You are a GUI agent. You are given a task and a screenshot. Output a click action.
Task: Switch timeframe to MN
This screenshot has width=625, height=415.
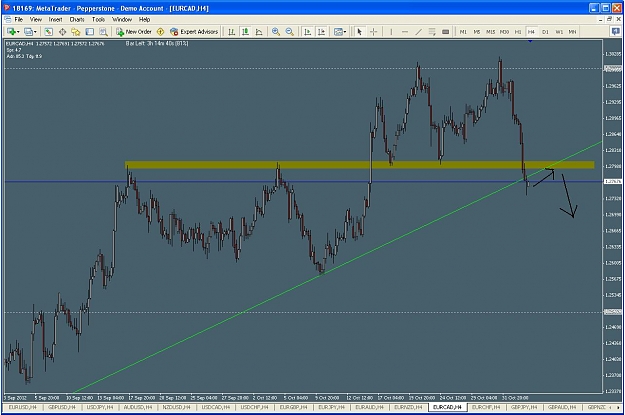[572, 32]
